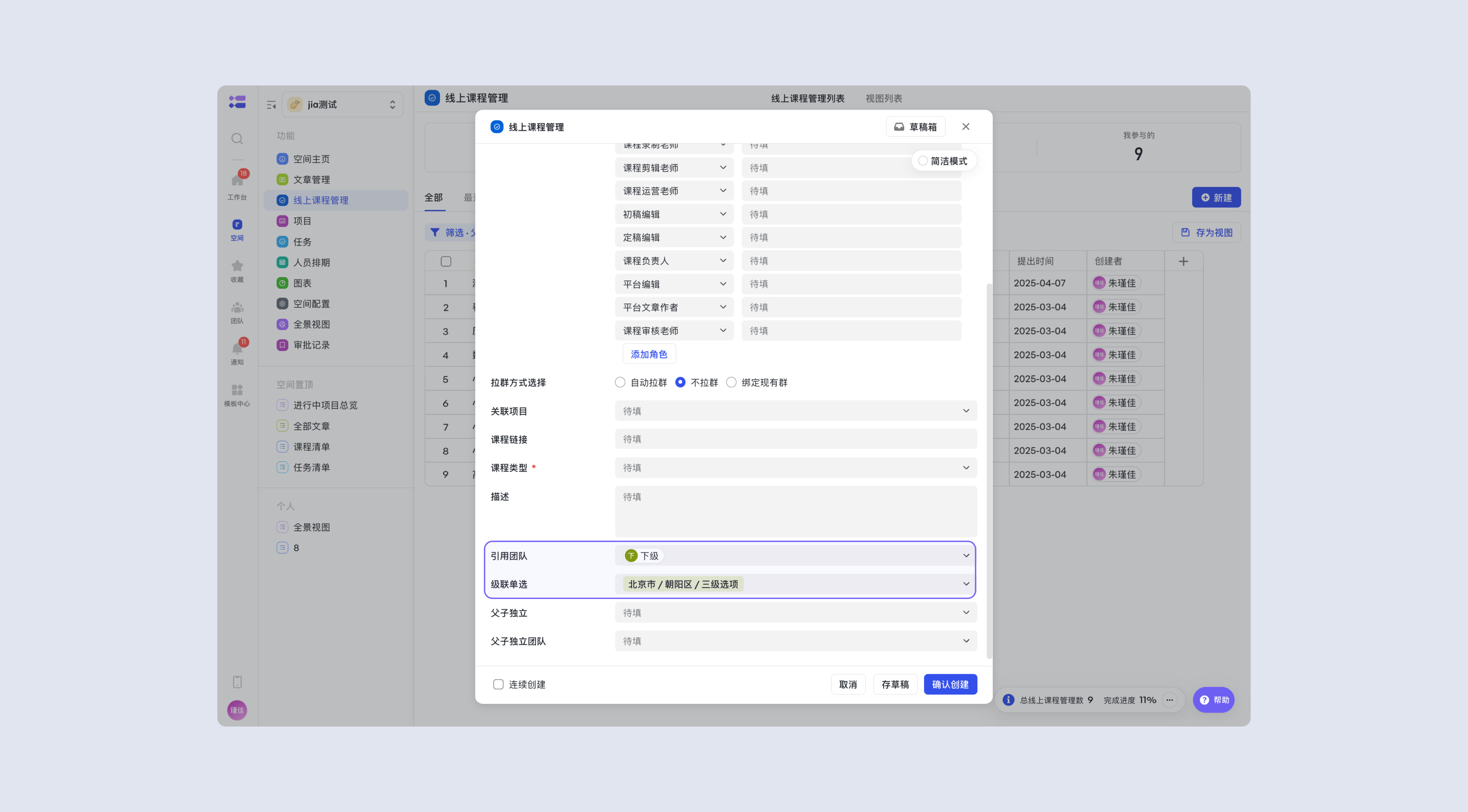Expand the 父子独立团队 dropdown

click(x=796, y=641)
